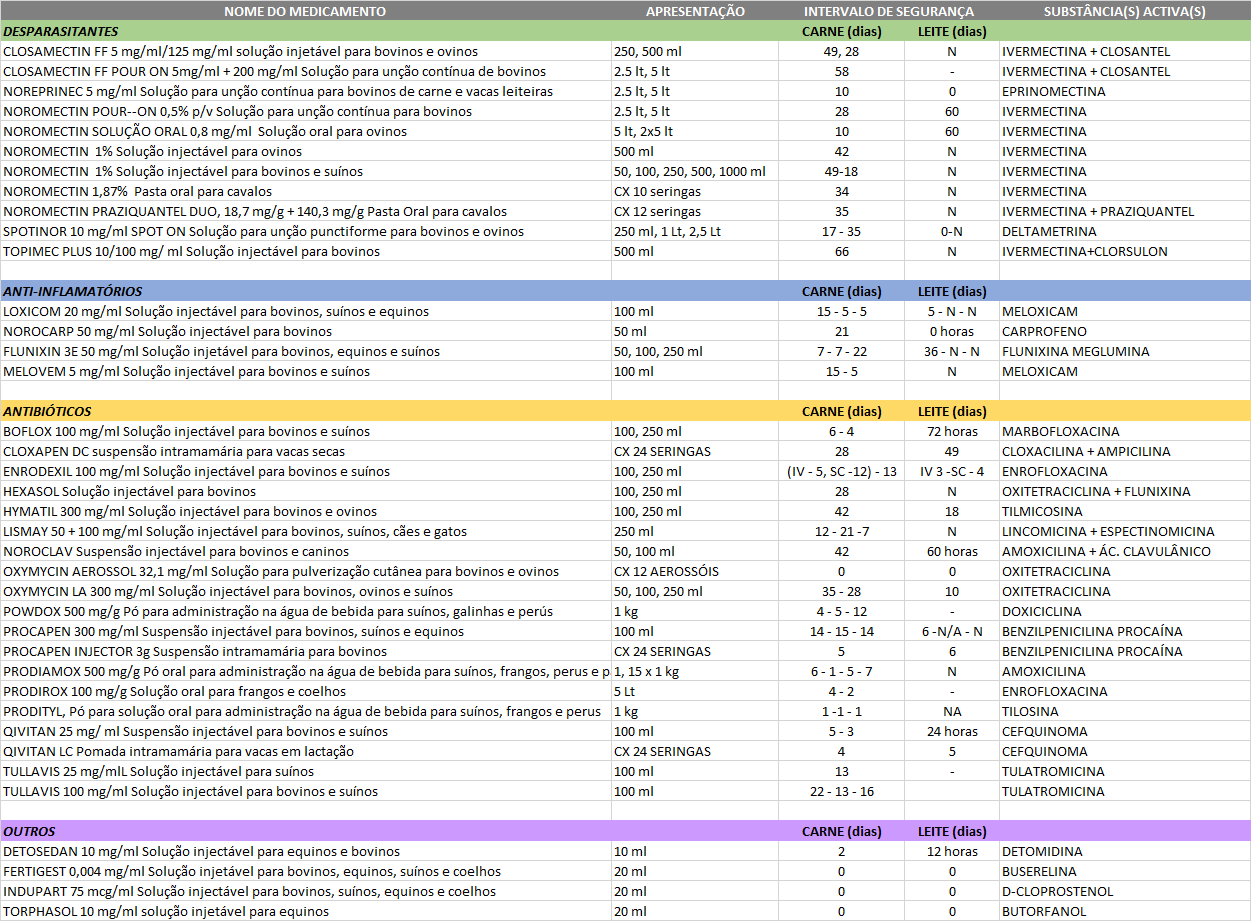Select the CLOSAMECTIN FF POUR ON medicine row
The width and height of the screenshot is (1251, 921).
625,71
